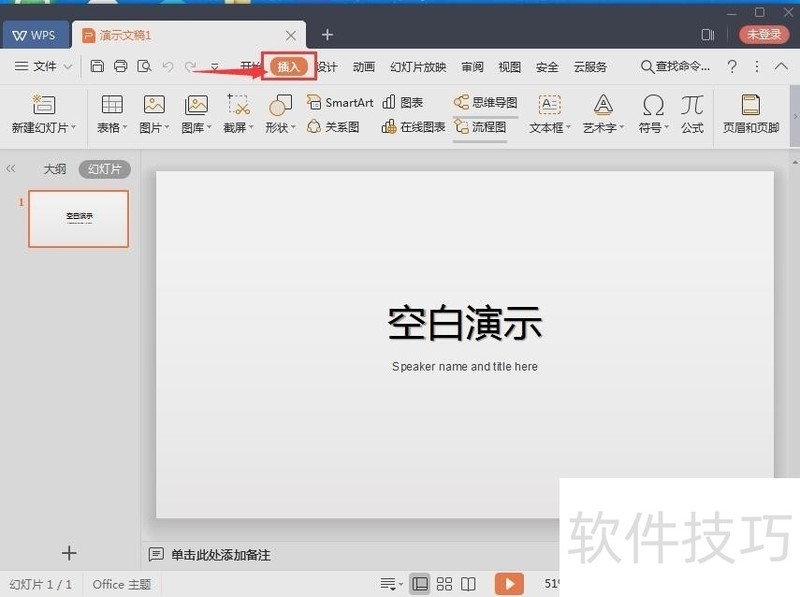This screenshot has width=800, height=597.
Task: Select the 演示文稿1 document tab
Action: click(x=189, y=35)
